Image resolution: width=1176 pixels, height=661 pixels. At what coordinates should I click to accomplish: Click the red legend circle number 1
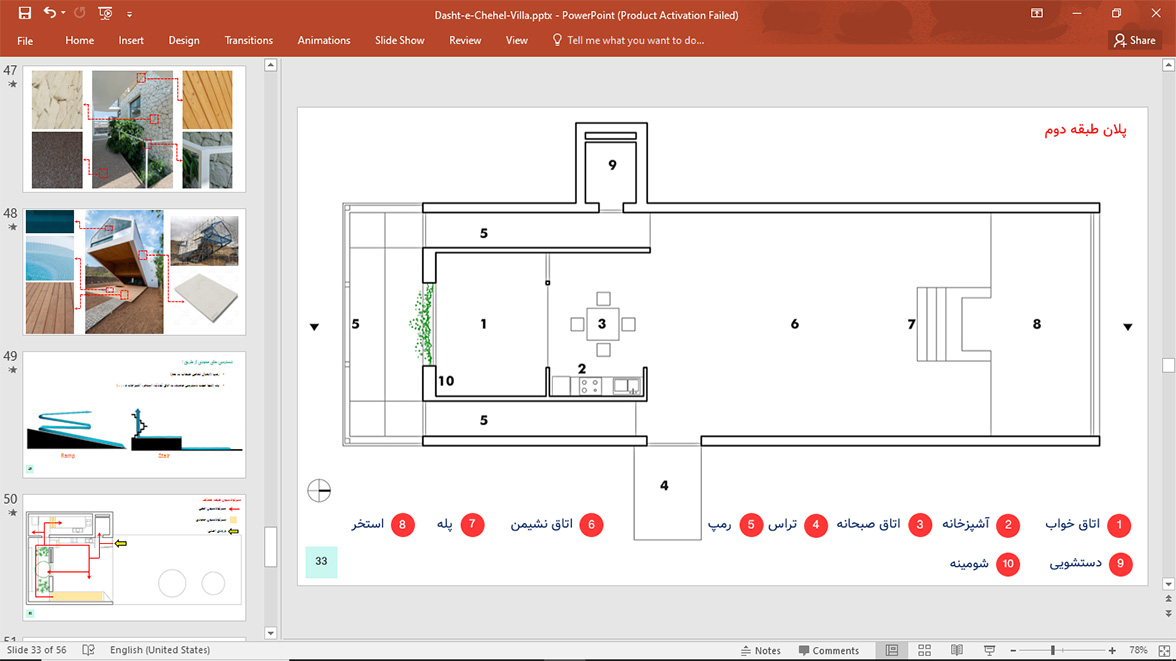1119,525
